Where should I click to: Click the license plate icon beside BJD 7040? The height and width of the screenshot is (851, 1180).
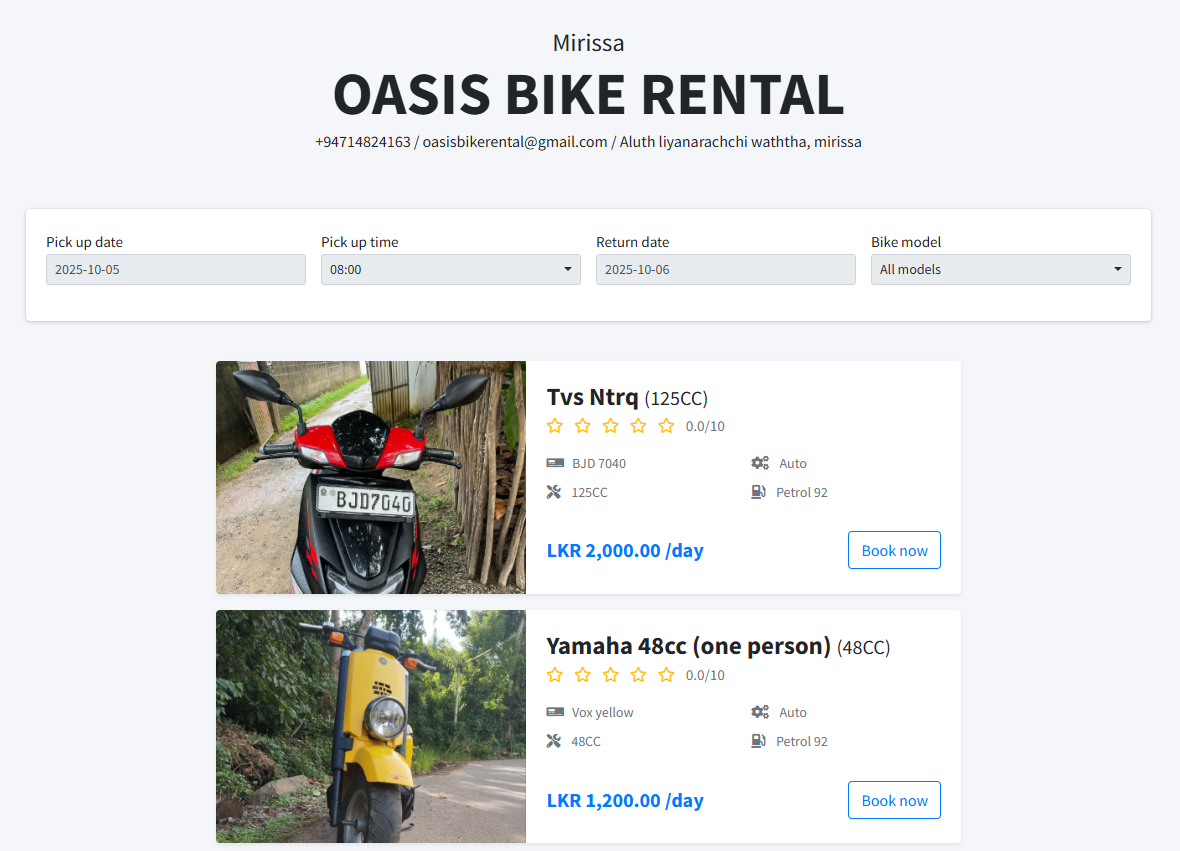[x=555, y=463]
